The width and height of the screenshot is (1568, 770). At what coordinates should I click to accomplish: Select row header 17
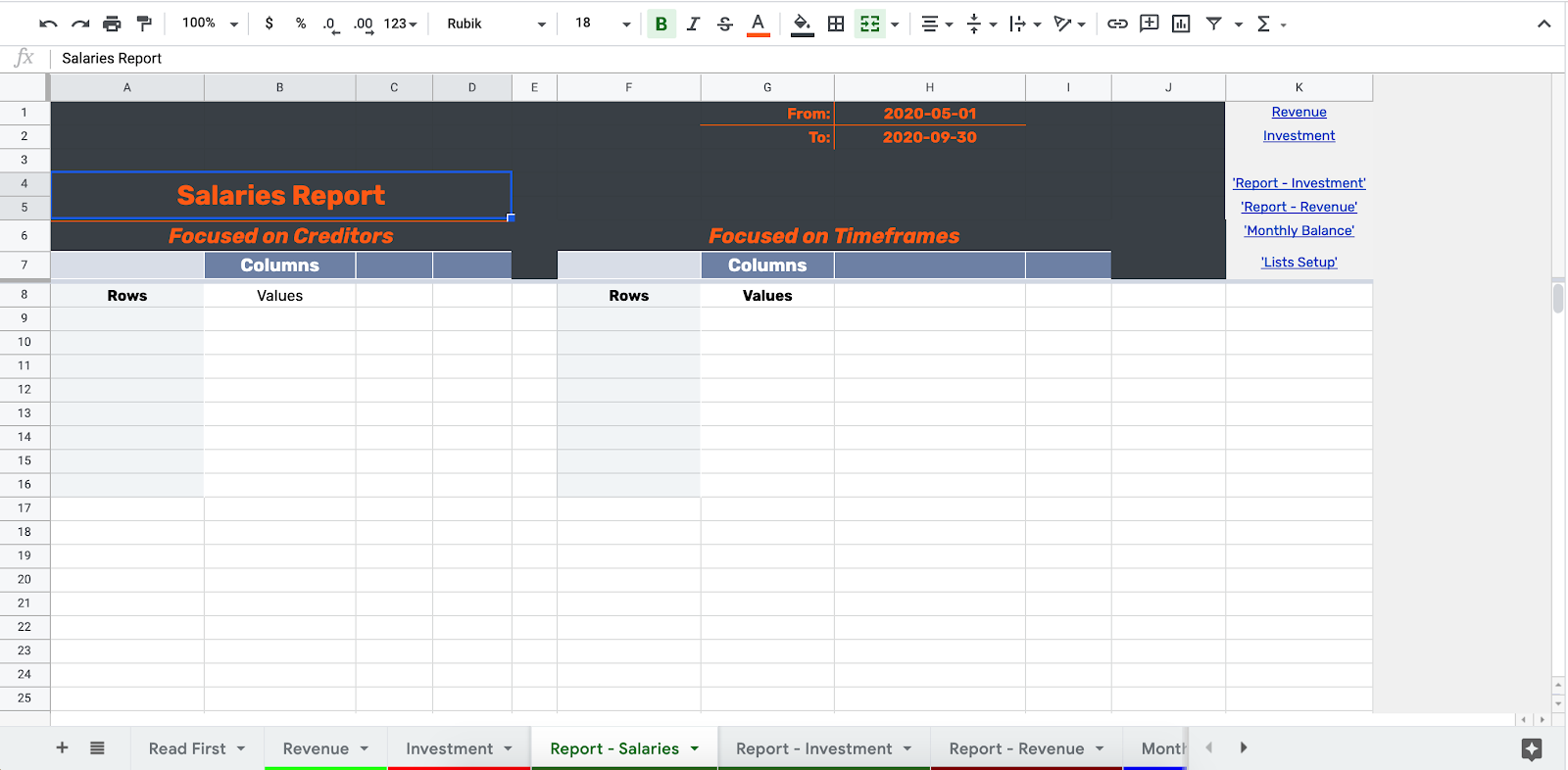tap(24, 507)
